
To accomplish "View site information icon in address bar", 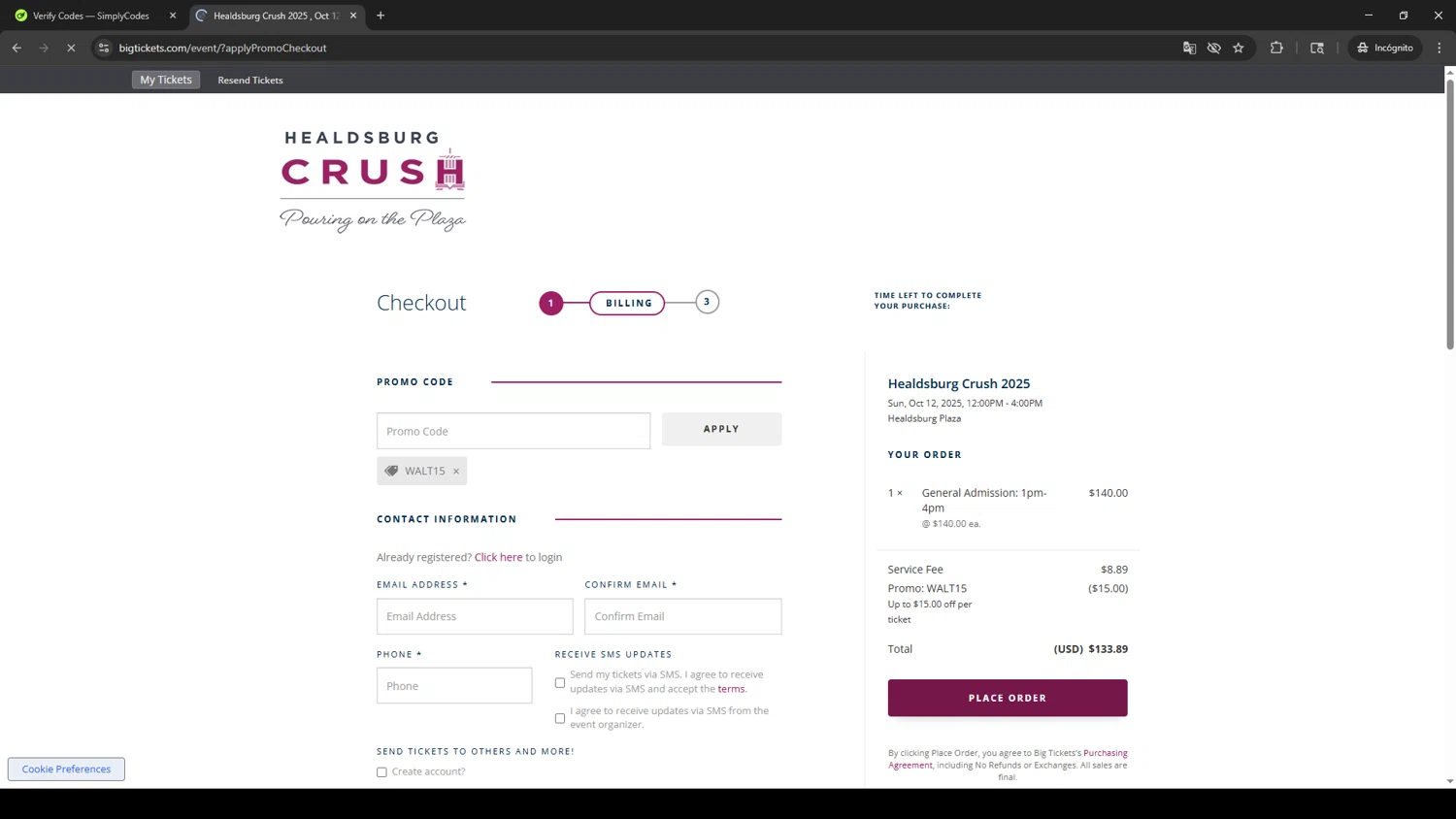I will (104, 48).
